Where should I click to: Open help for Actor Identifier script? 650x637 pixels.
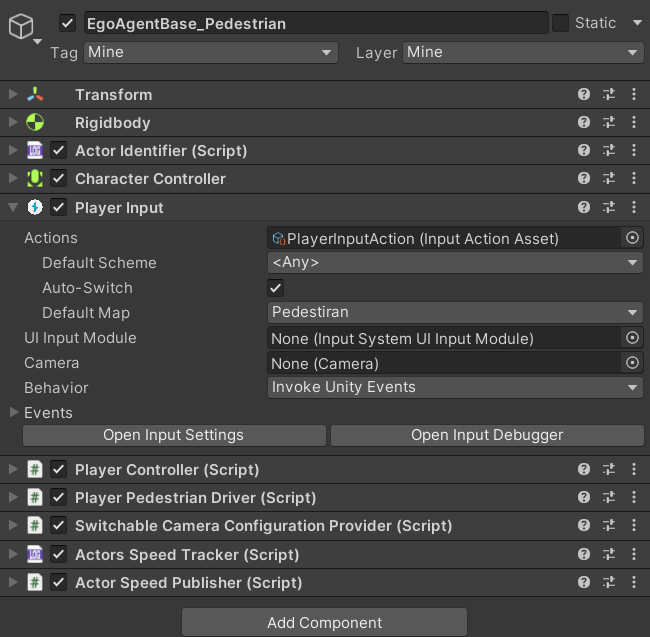584,150
